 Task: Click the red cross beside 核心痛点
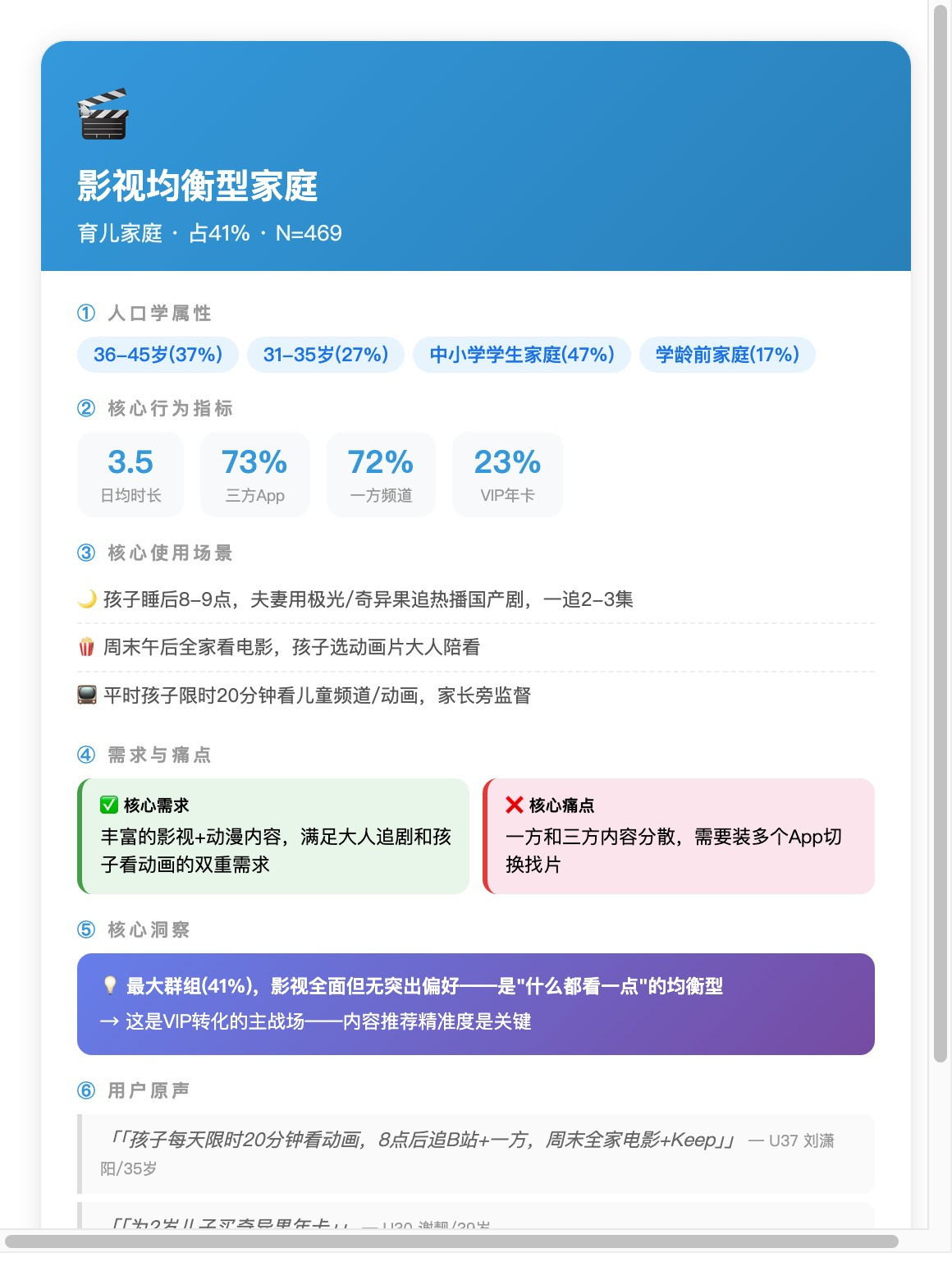pos(515,805)
